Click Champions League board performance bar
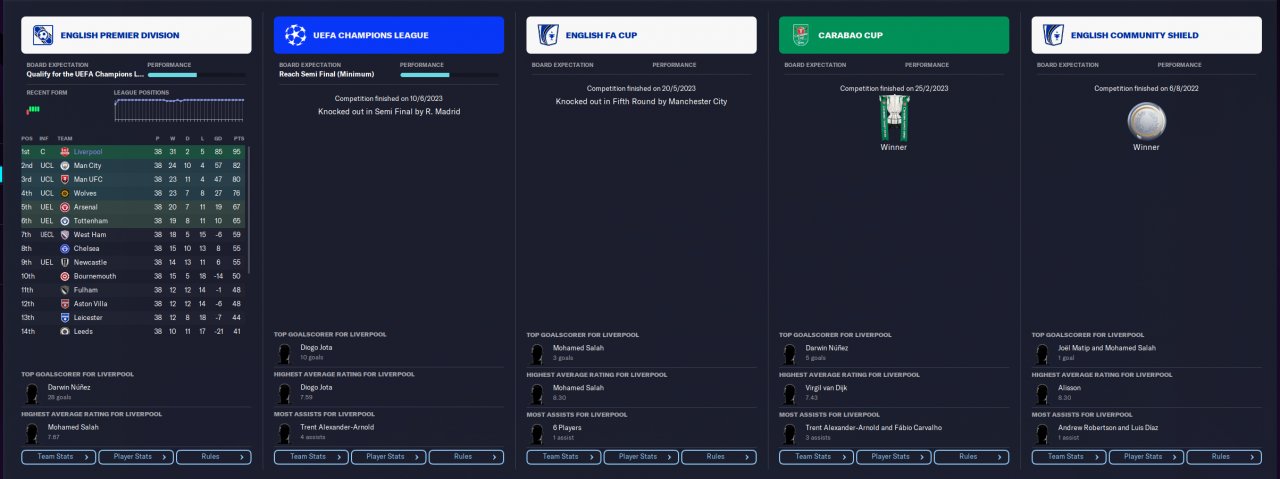 point(448,74)
